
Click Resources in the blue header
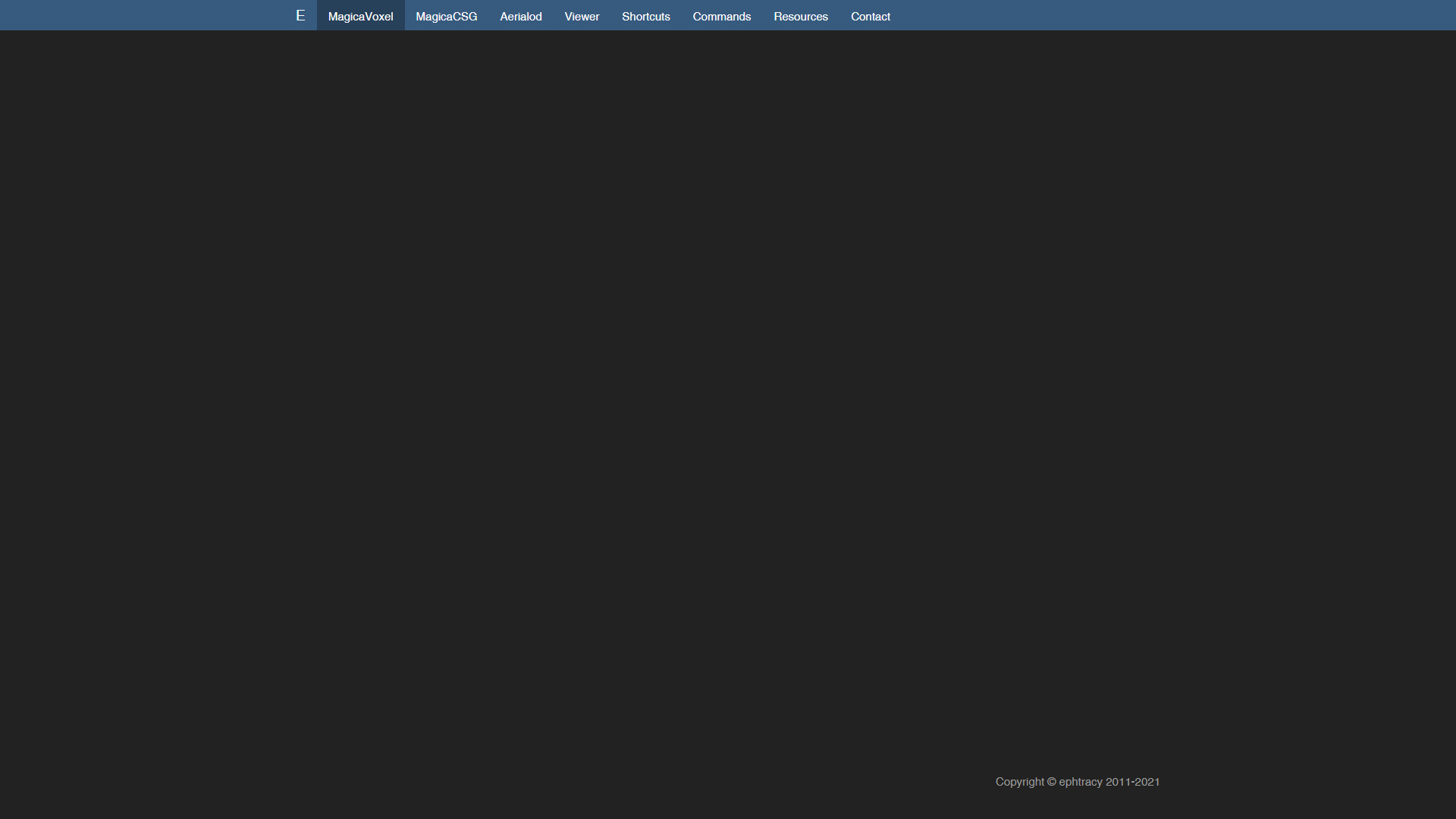tap(800, 16)
